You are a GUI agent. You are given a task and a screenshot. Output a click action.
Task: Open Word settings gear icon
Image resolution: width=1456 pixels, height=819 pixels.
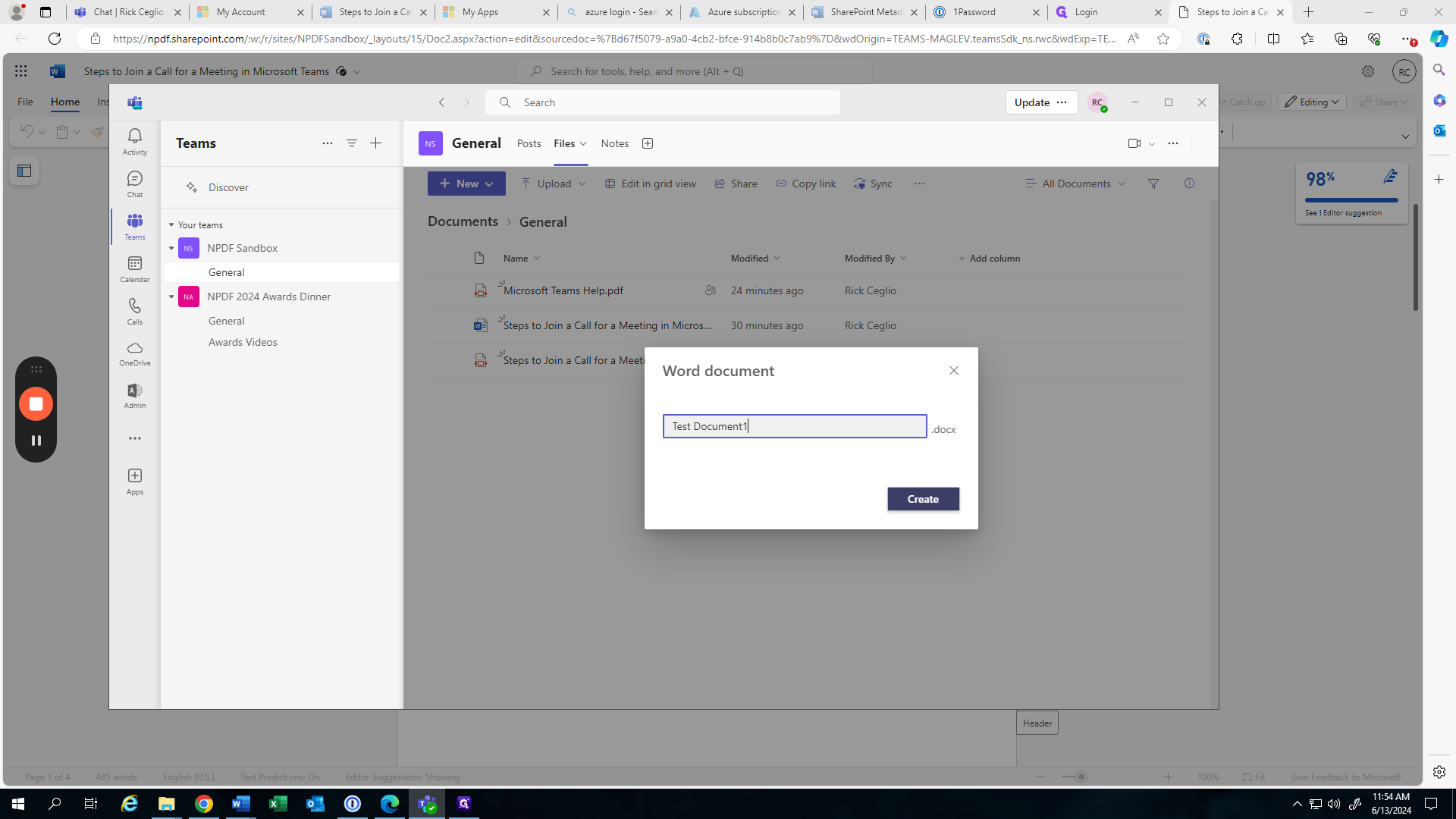tap(1368, 71)
